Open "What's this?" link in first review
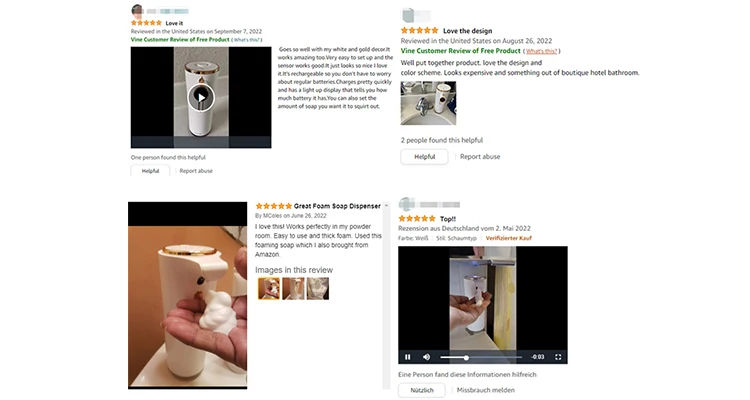 (247, 40)
